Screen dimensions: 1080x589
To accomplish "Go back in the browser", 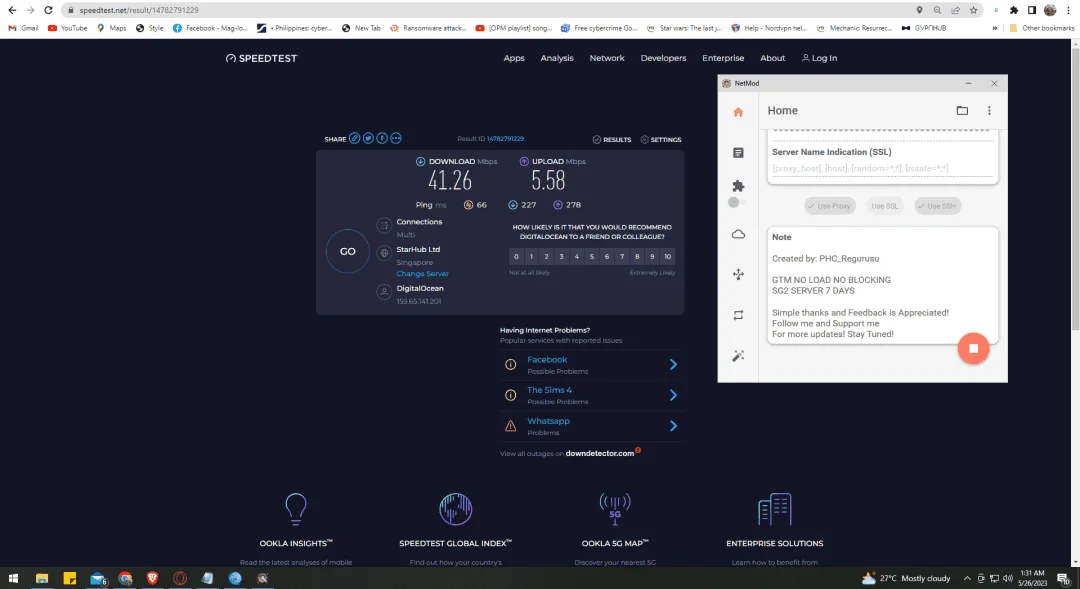I will (12, 10).
